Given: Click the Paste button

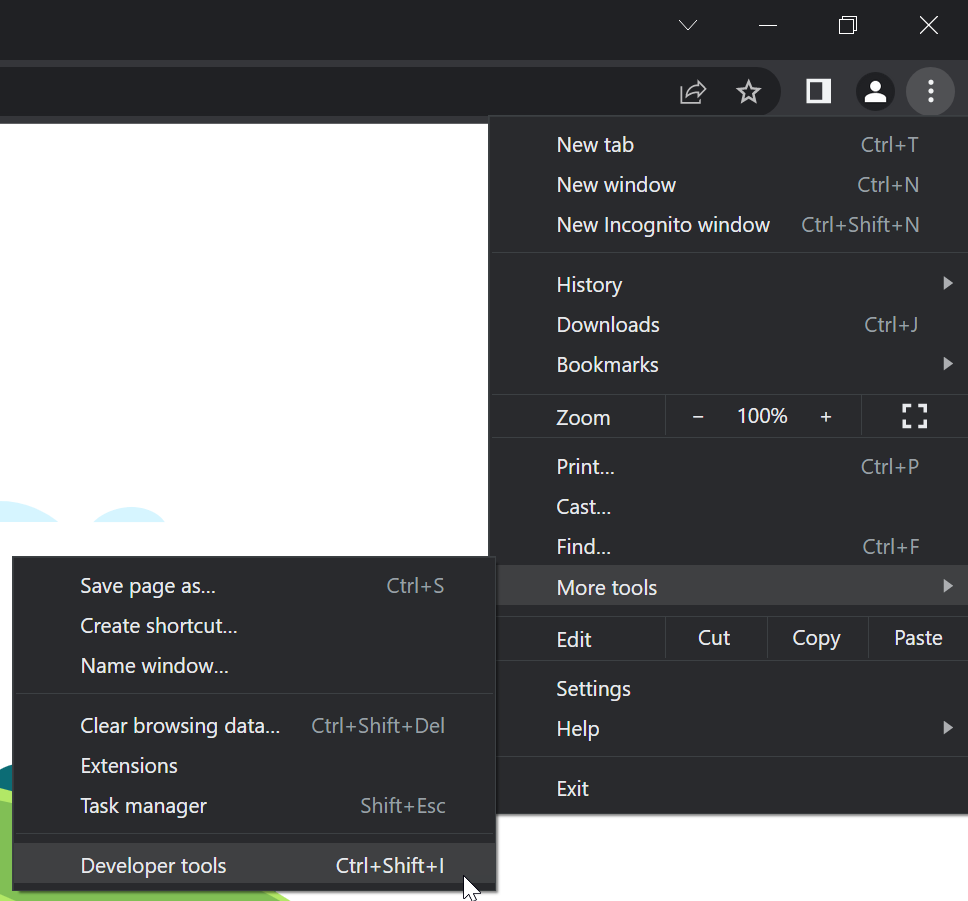Looking at the screenshot, I should pyautogui.click(x=918, y=638).
